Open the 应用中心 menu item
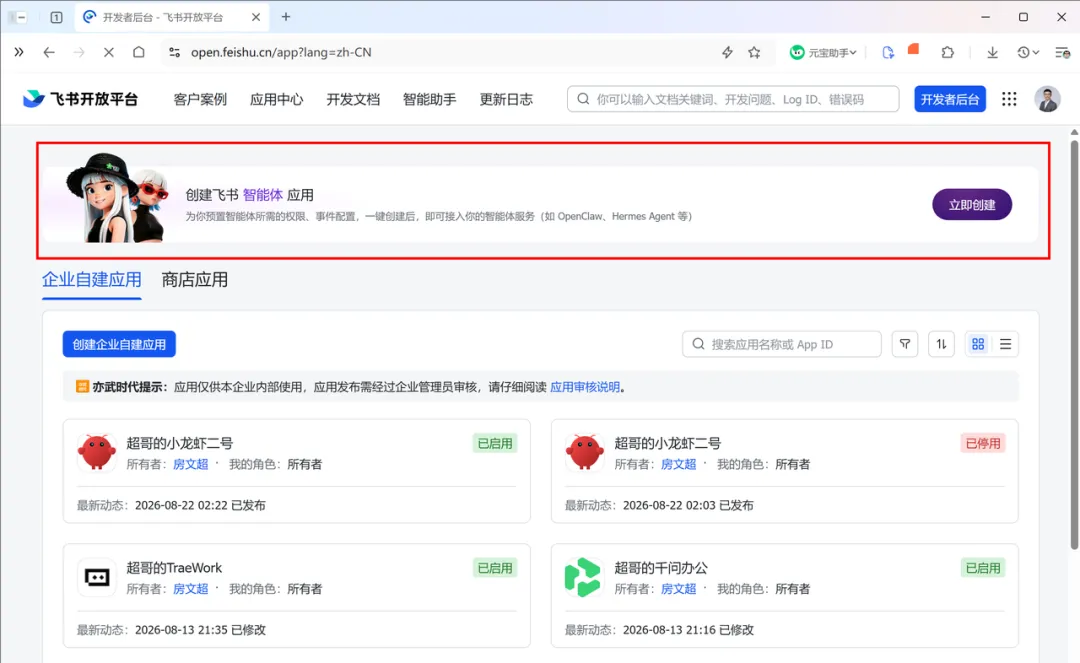 pos(276,99)
